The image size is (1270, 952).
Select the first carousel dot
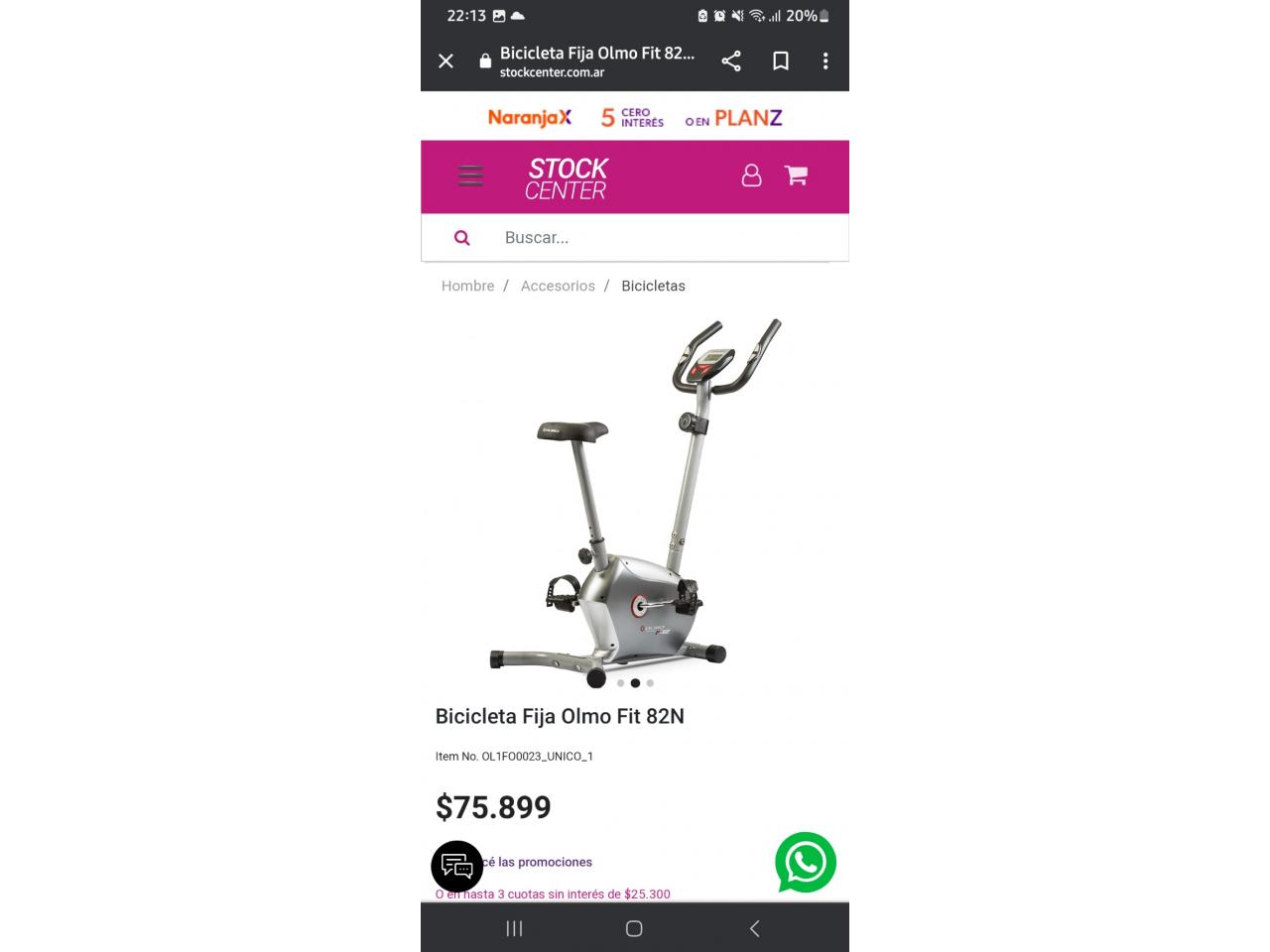point(621,683)
